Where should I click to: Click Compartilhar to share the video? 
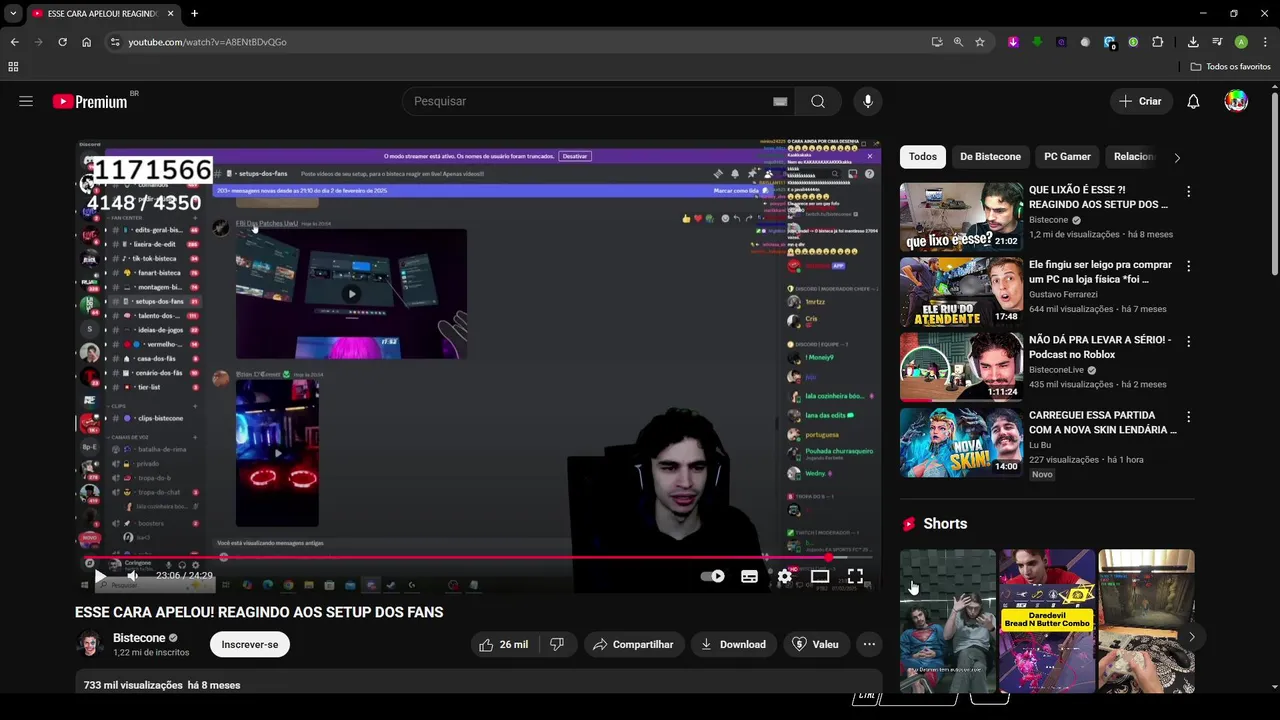click(633, 644)
